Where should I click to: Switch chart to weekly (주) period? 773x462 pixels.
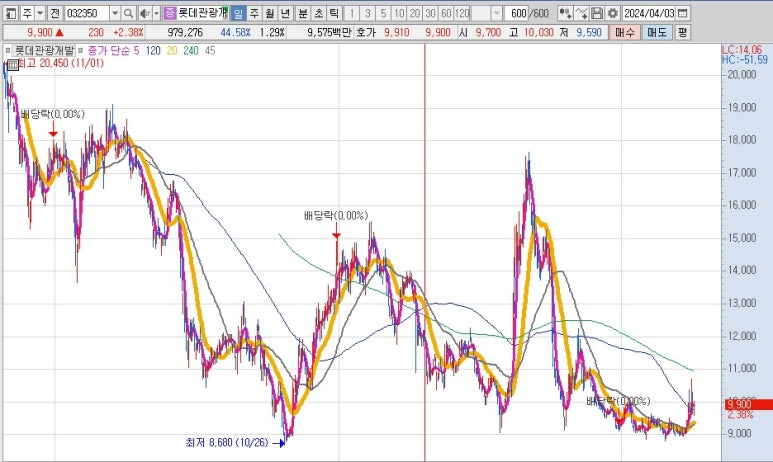click(x=254, y=13)
